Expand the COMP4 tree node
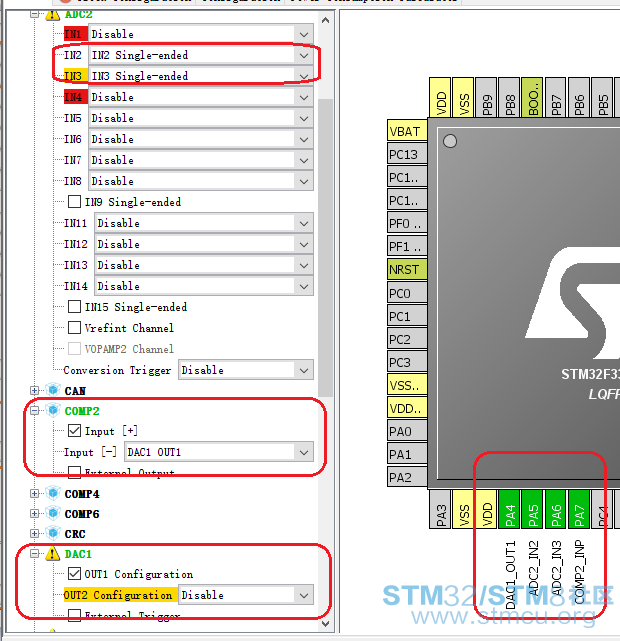Image resolution: width=620 pixels, height=641 pixels. coord(34,493)
